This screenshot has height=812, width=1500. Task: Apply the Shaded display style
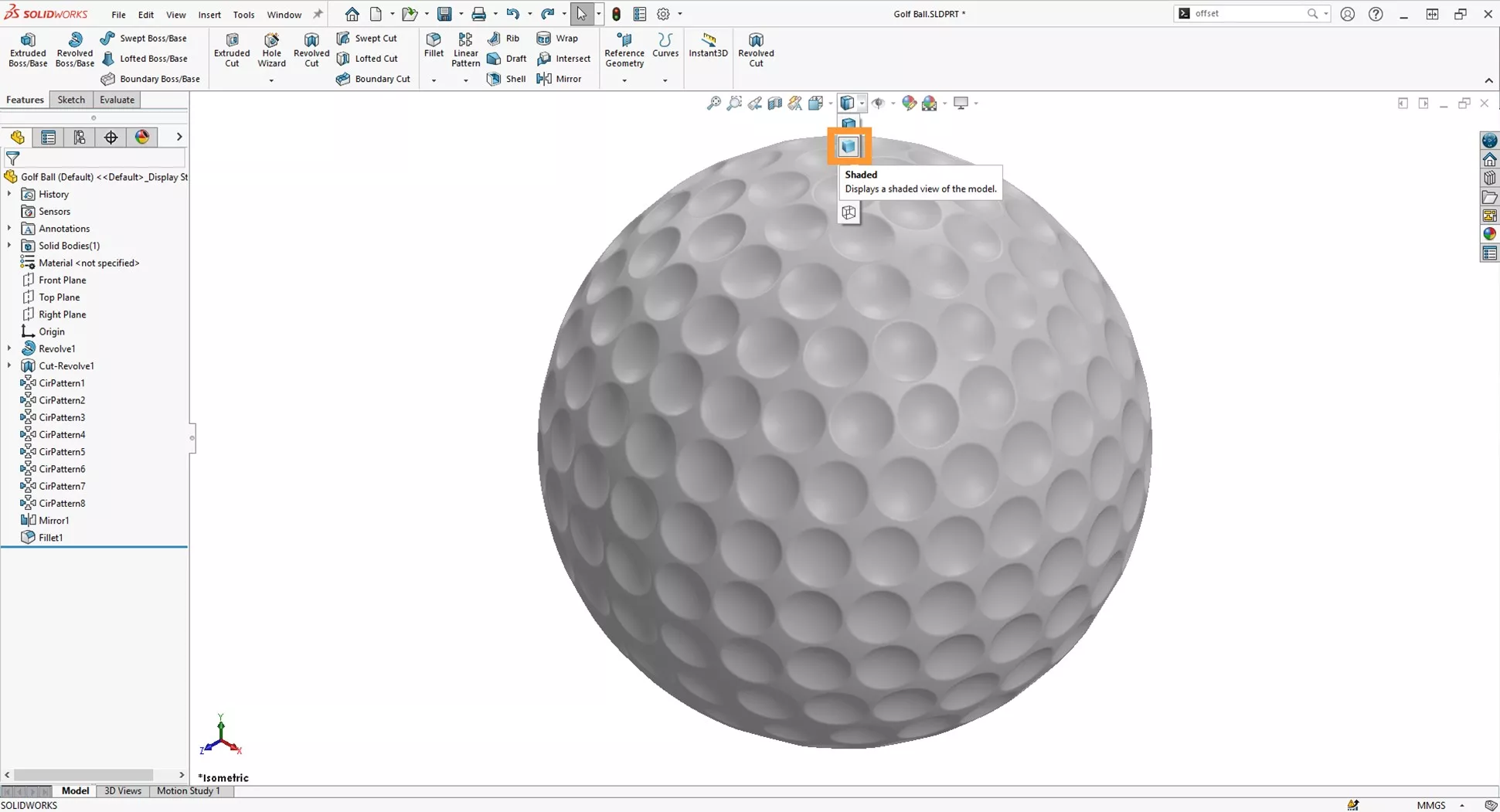tap(849, 146)
